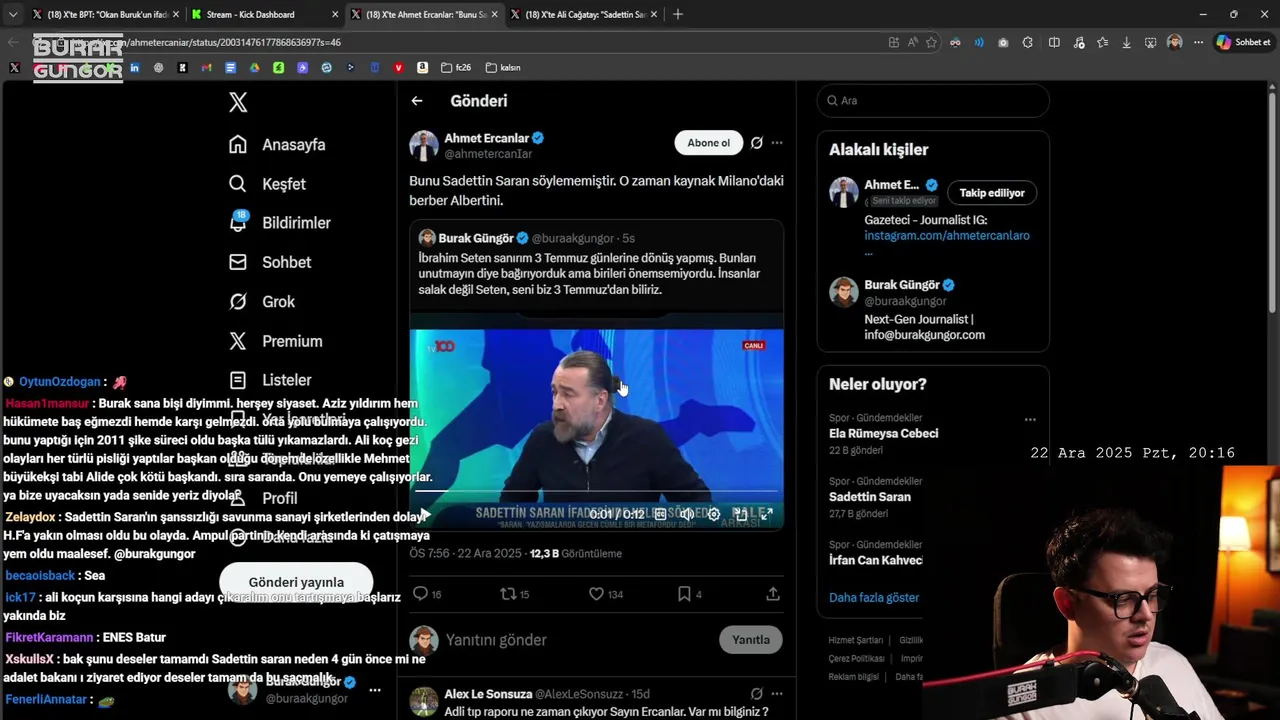Click the Yanıtını gönder reply field

[578, 640]
